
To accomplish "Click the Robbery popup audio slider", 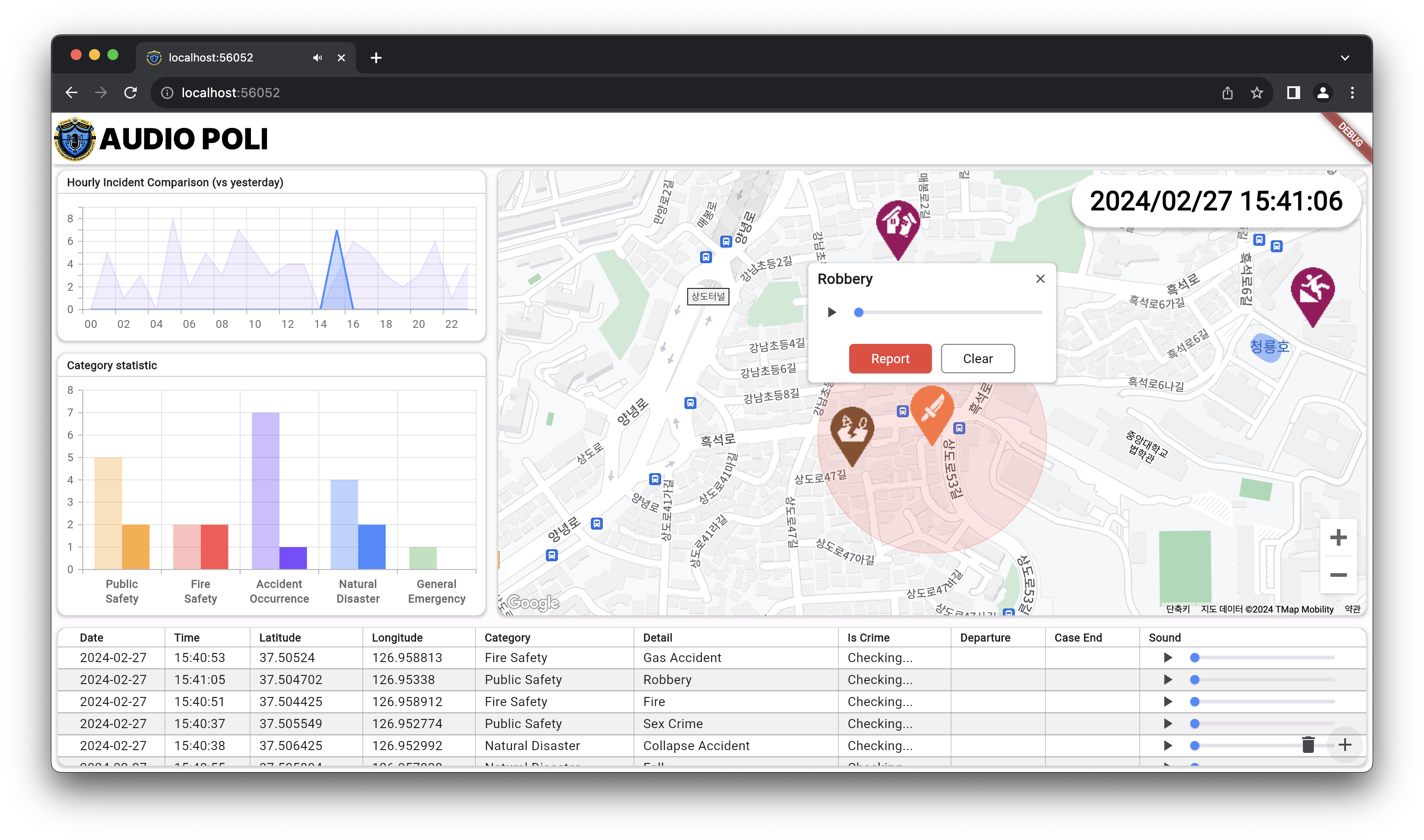I will [x=950, y=312].
